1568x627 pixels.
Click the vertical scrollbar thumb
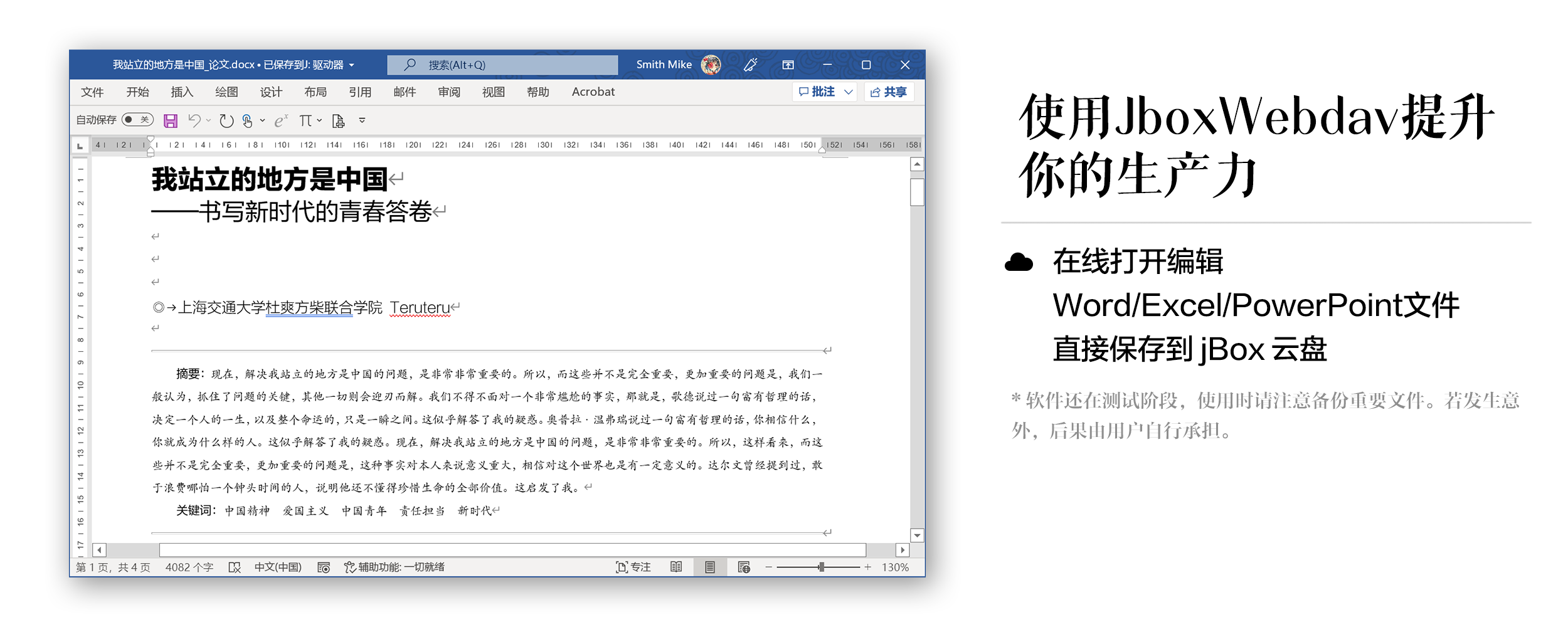point(917,192)
